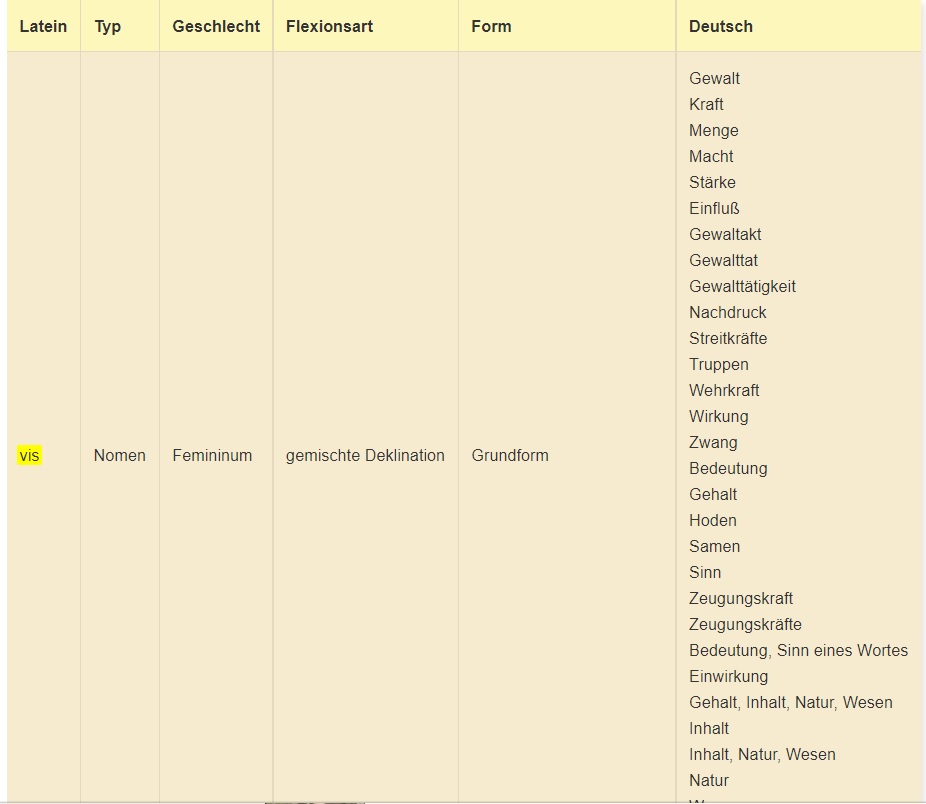Select the translation Gewalttätigkeit
The width and height of the screenshot is (926, 804).
[x=742, y=286]
